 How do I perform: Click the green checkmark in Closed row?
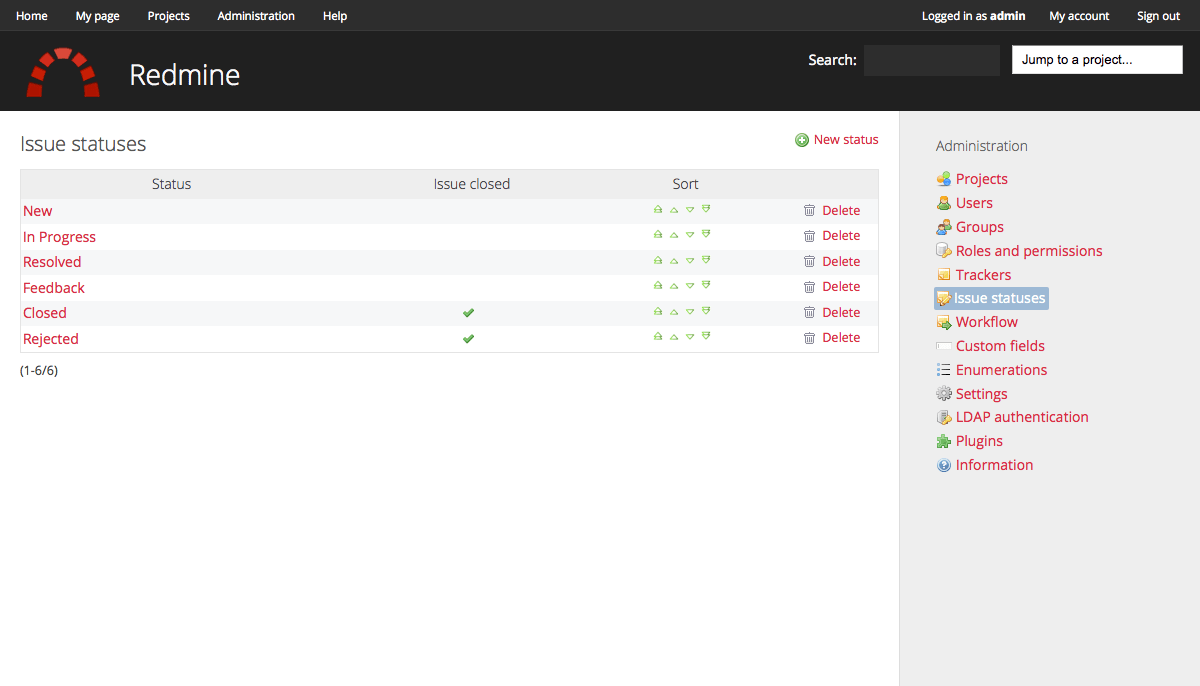click(x=468, y=313)
